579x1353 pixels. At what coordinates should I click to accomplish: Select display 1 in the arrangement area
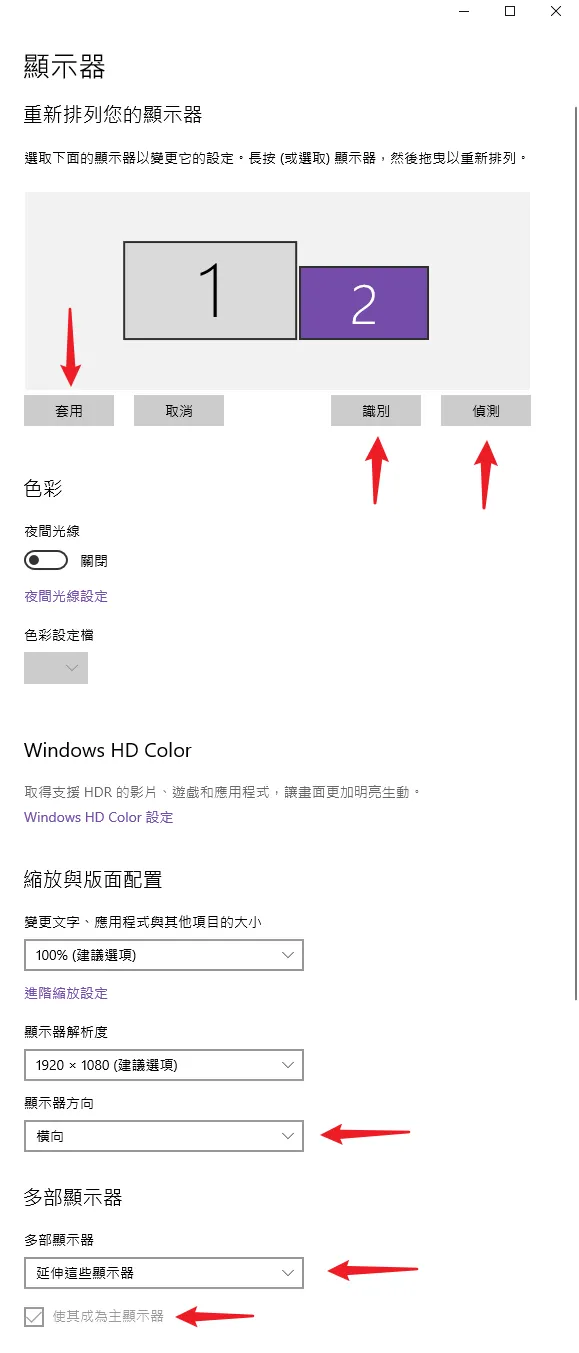(210, 290)
